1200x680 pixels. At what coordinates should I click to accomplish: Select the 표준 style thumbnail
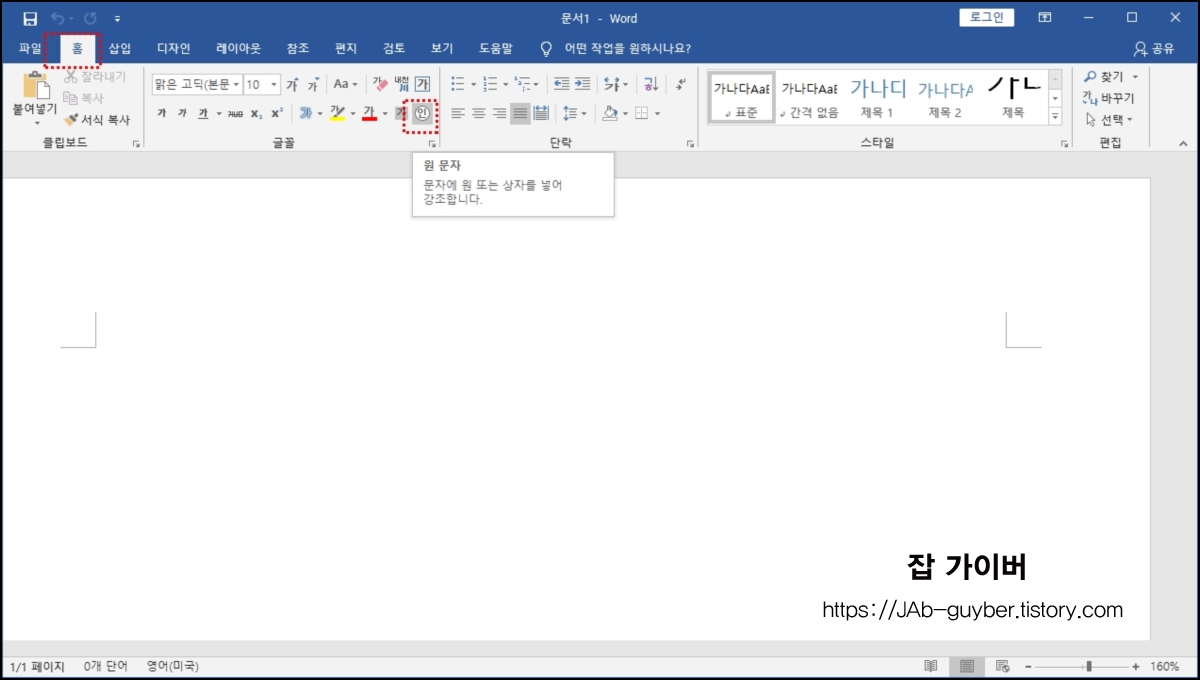coord(741,98)
